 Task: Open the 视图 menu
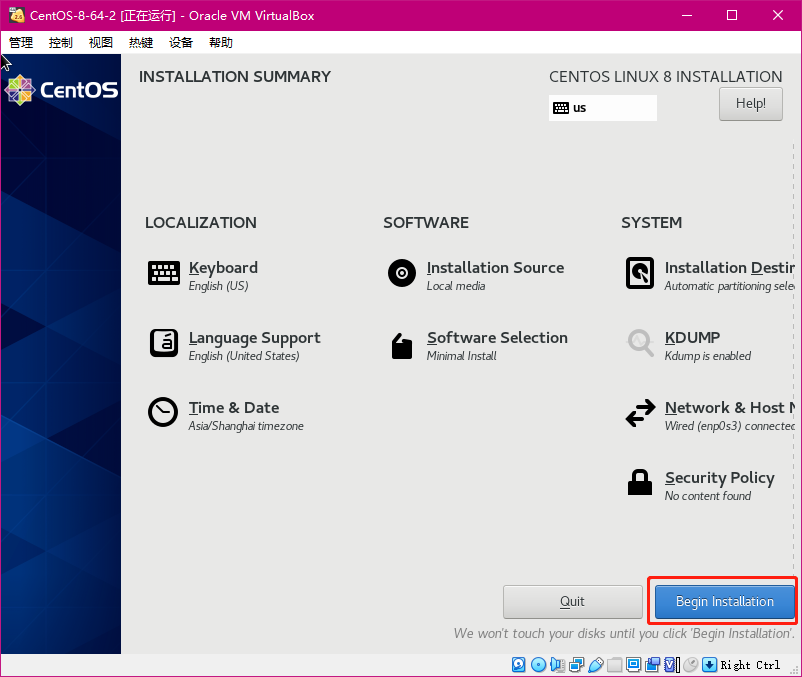tap(101, 42)
